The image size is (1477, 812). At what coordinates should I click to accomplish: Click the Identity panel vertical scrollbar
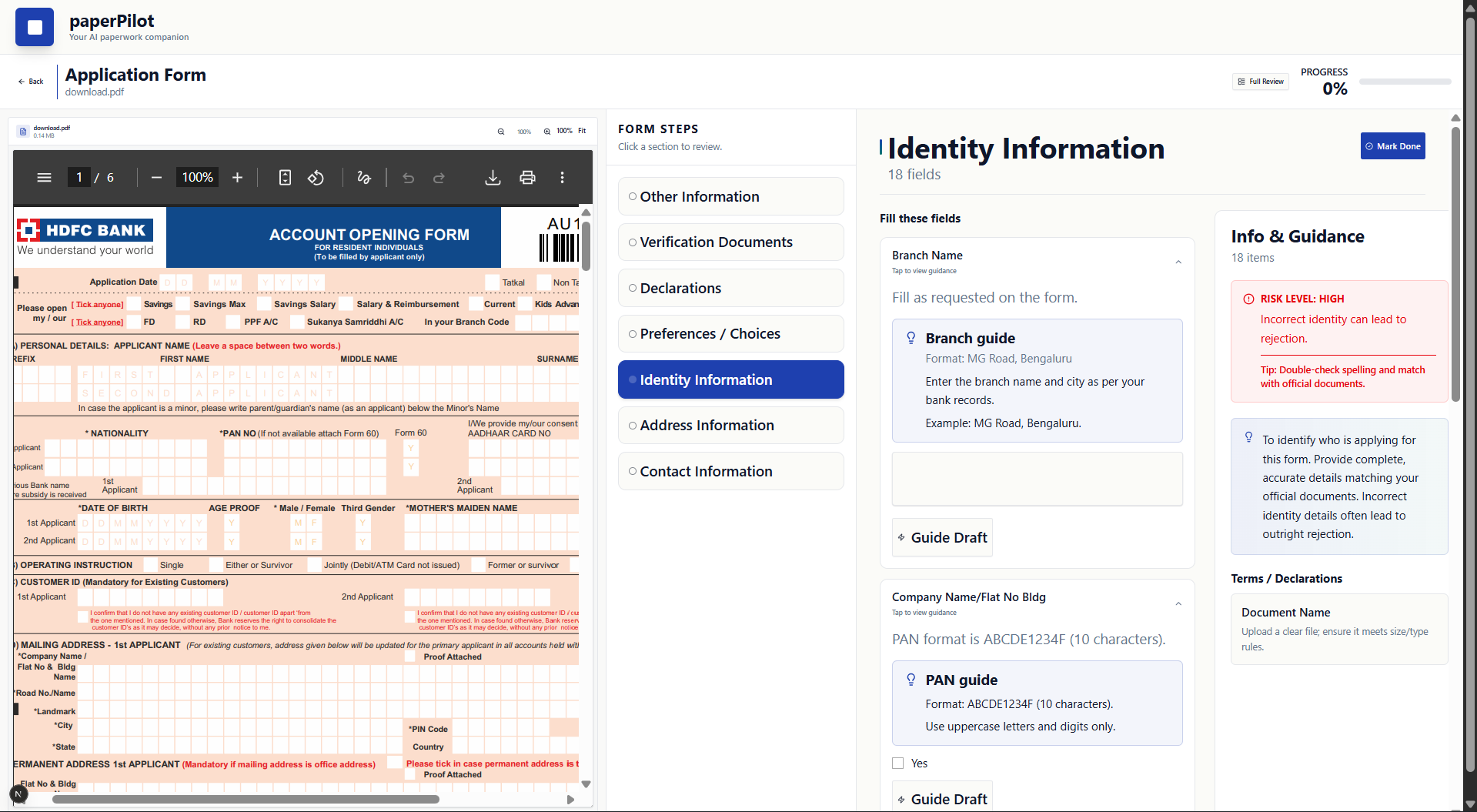click(x=1455, y=264)
